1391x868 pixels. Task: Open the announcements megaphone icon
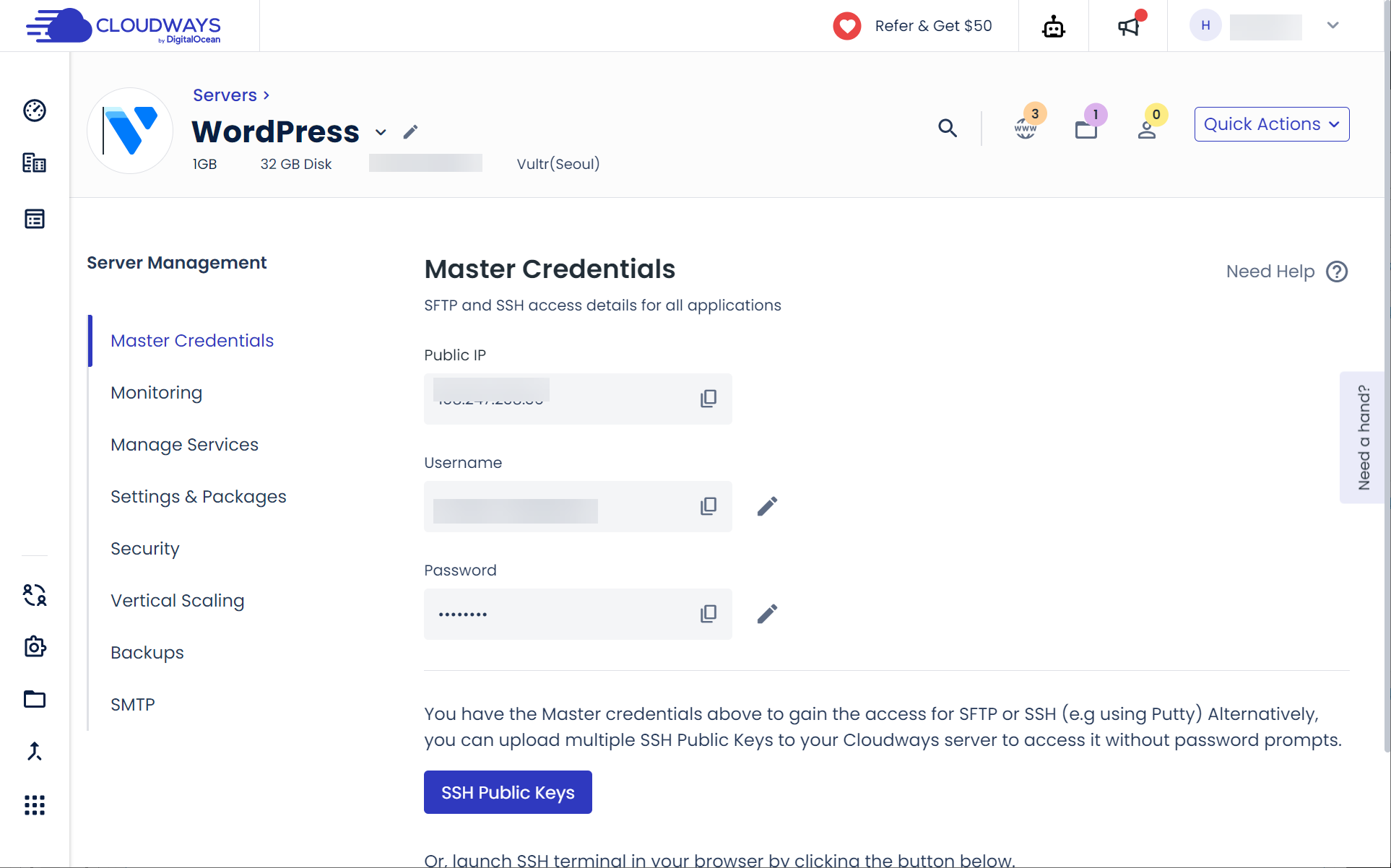click(x=1128, y=27)
